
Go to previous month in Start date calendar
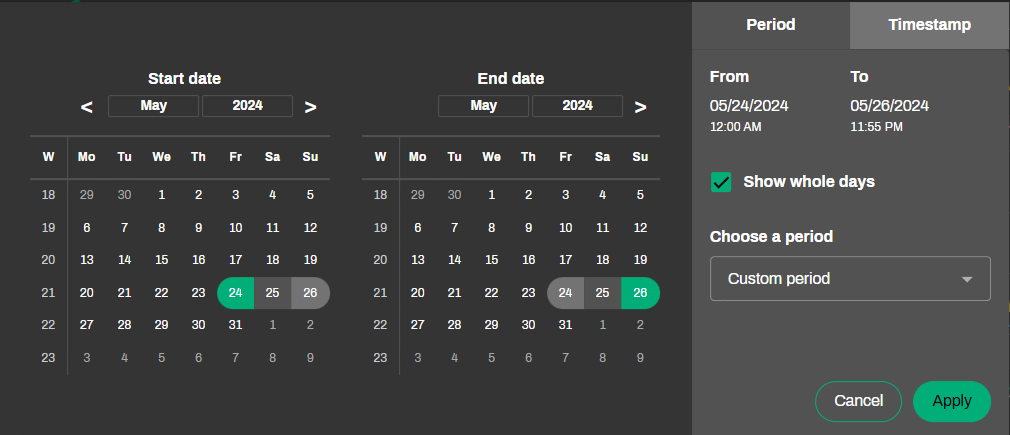[87, 107]
